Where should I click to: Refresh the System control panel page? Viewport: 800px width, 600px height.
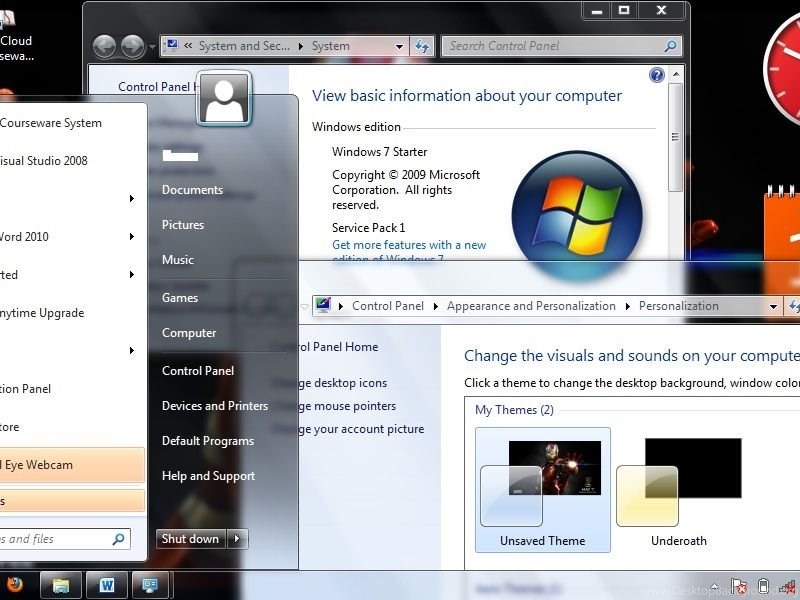coord(422,46)
